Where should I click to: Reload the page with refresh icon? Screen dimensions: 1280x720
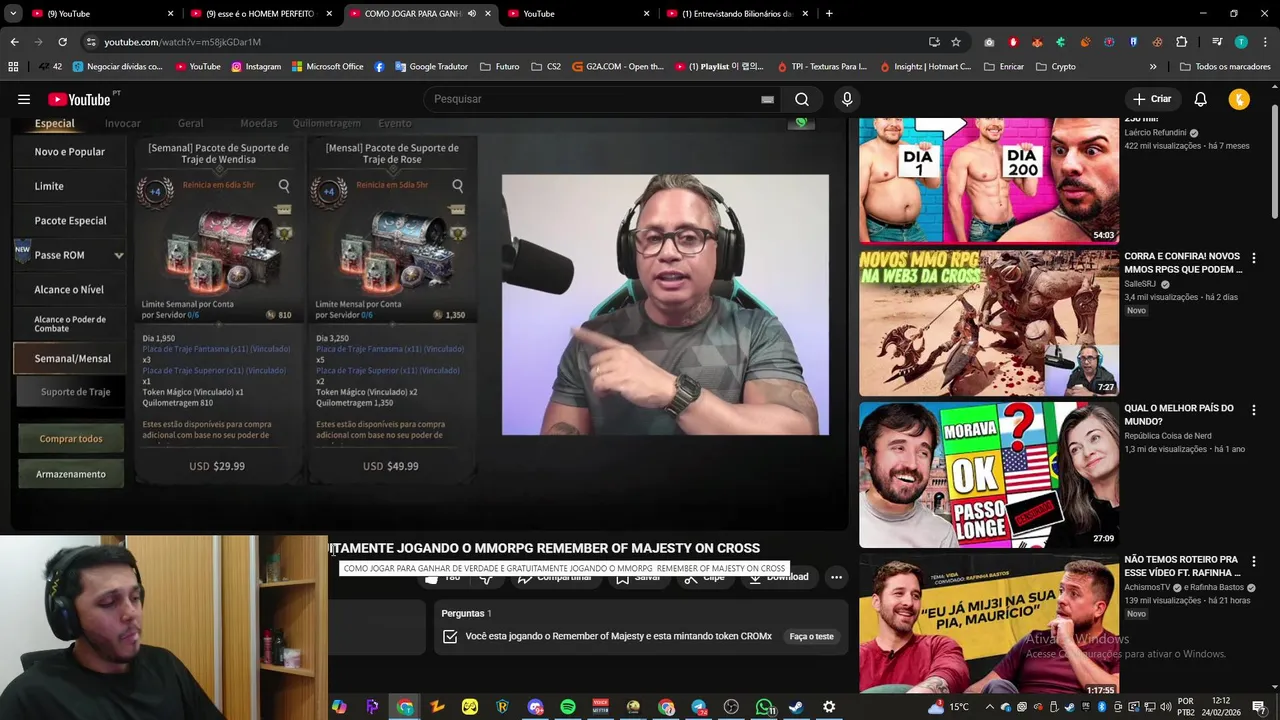(x=62, y=42)
